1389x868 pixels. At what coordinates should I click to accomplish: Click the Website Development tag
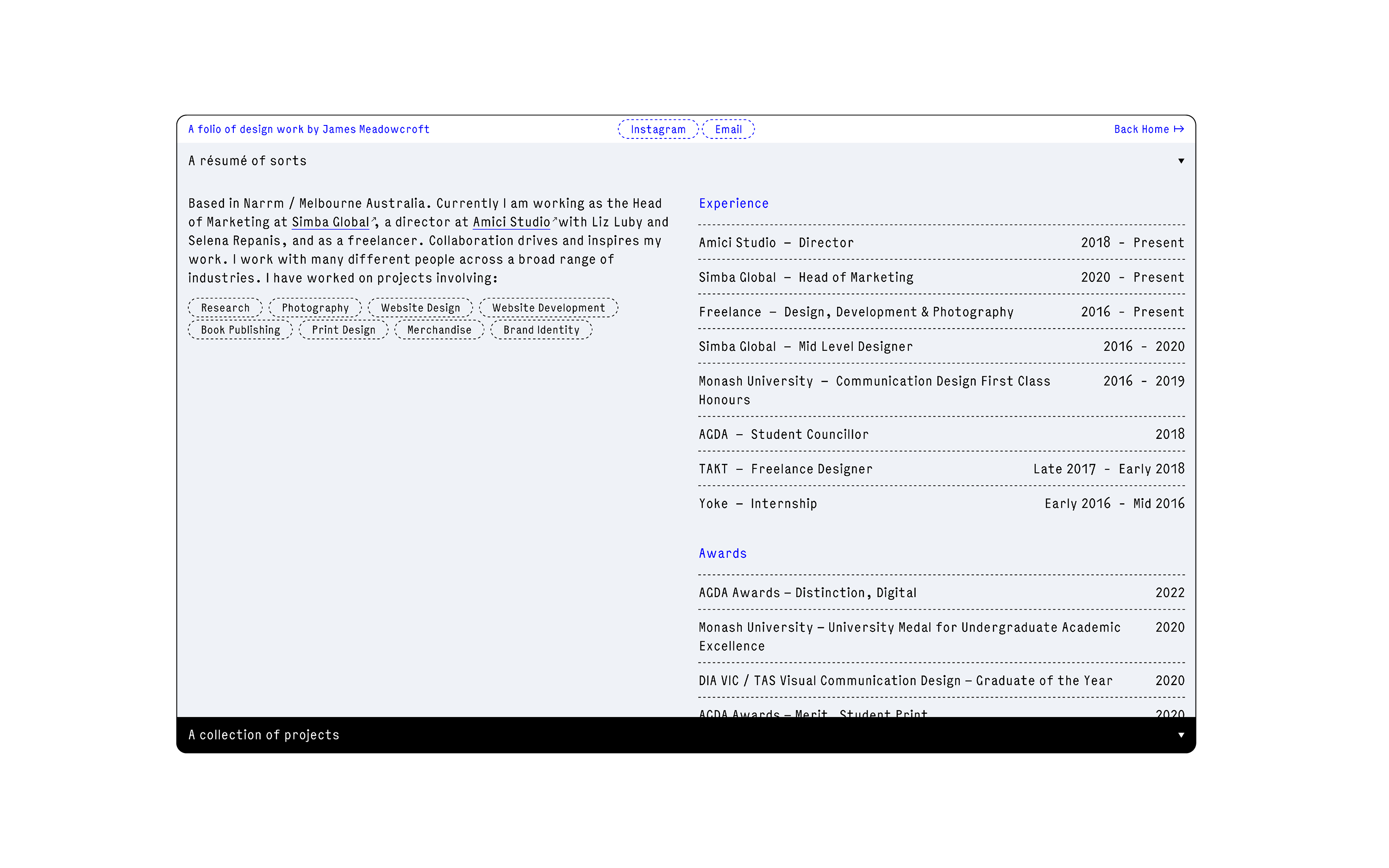[548, 308]
